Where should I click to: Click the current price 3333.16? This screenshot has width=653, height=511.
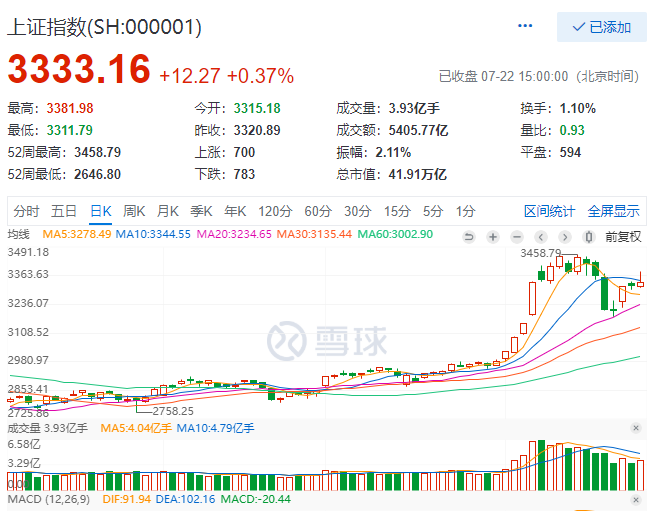79,69
